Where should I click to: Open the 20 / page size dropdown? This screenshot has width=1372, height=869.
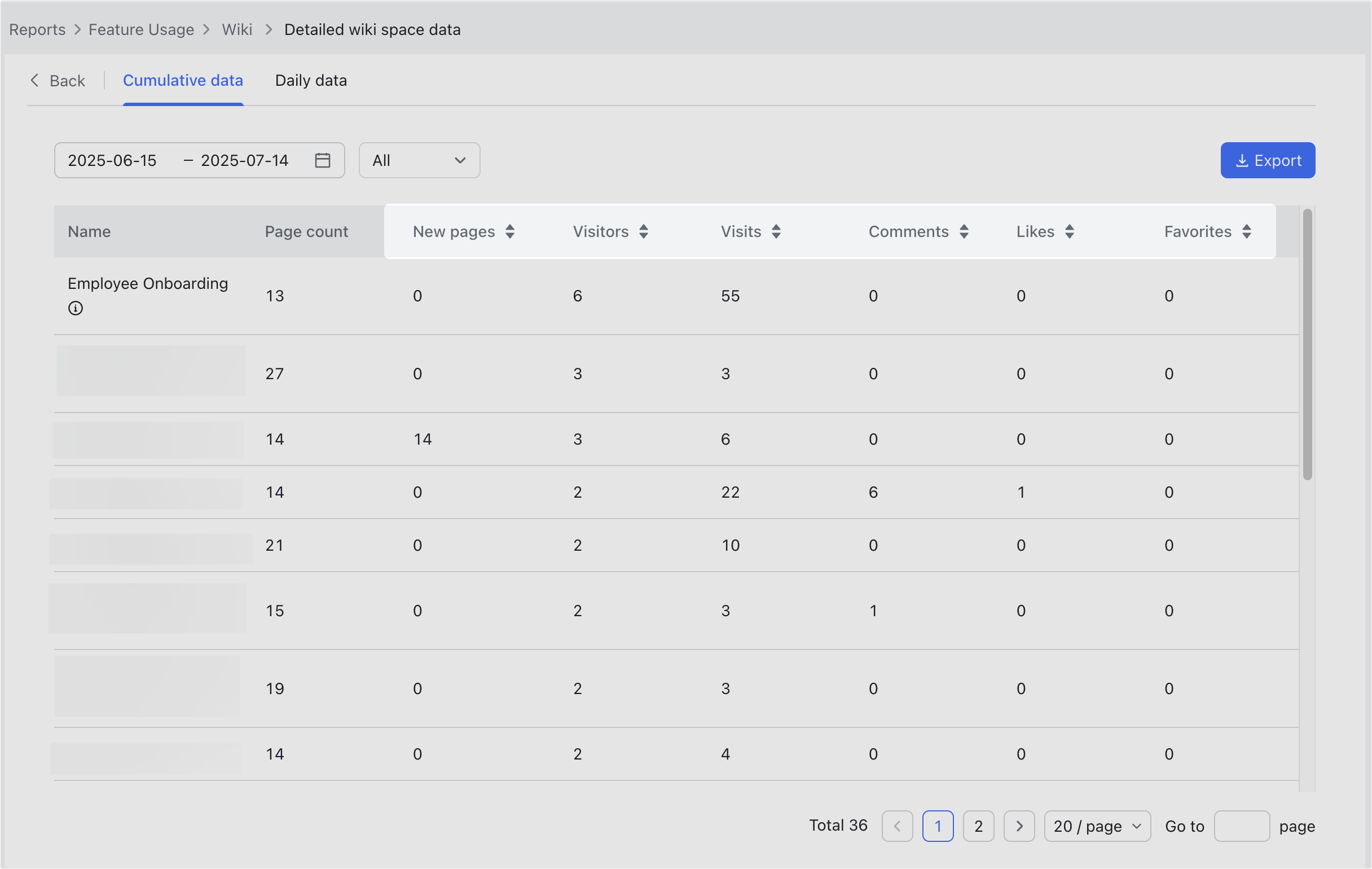coord(1097,826)
